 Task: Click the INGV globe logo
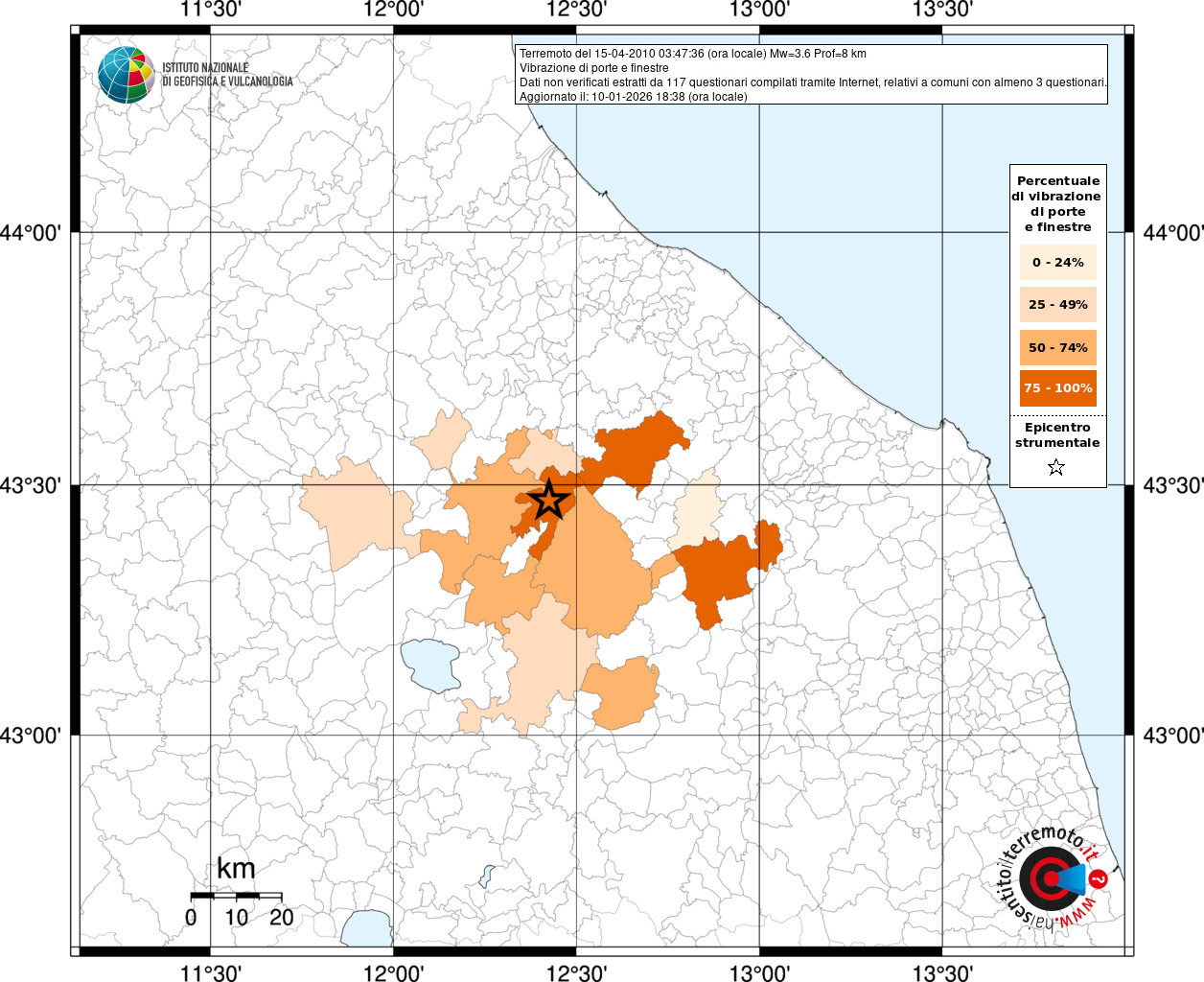click(x=126, y=74)
